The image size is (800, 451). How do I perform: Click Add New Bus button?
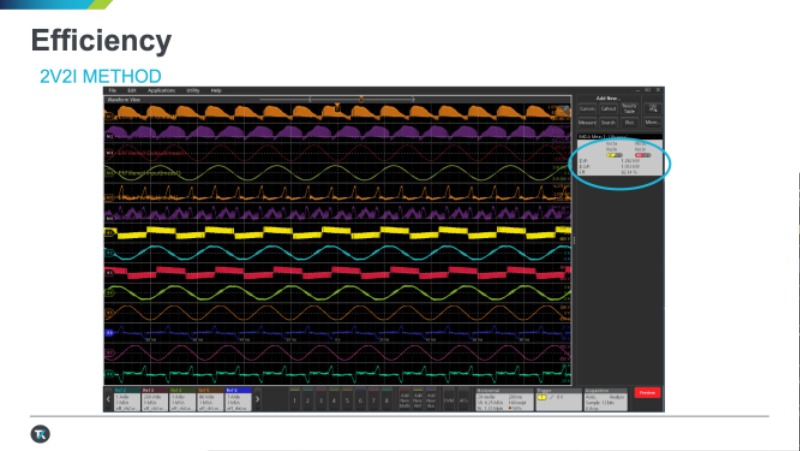(x=431, y=400)
